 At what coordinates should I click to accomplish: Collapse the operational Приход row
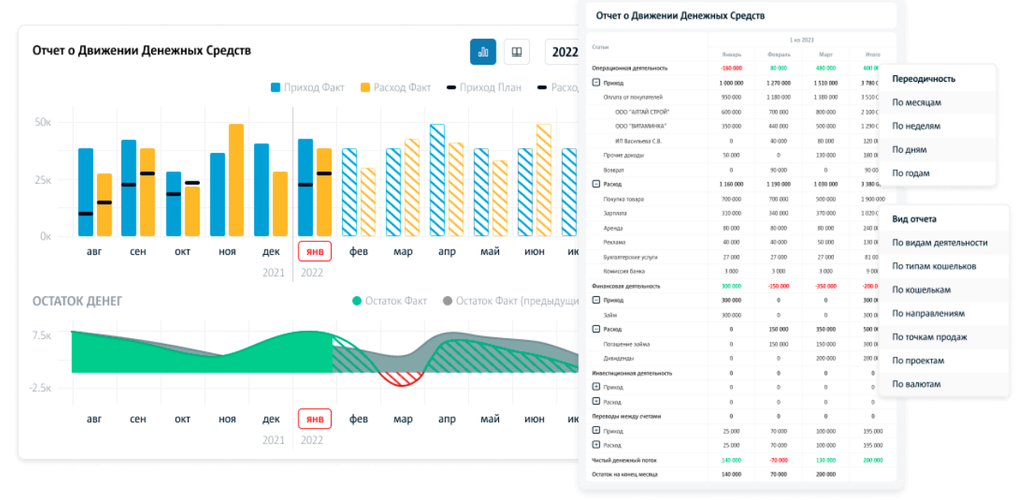tap(596, 83)
